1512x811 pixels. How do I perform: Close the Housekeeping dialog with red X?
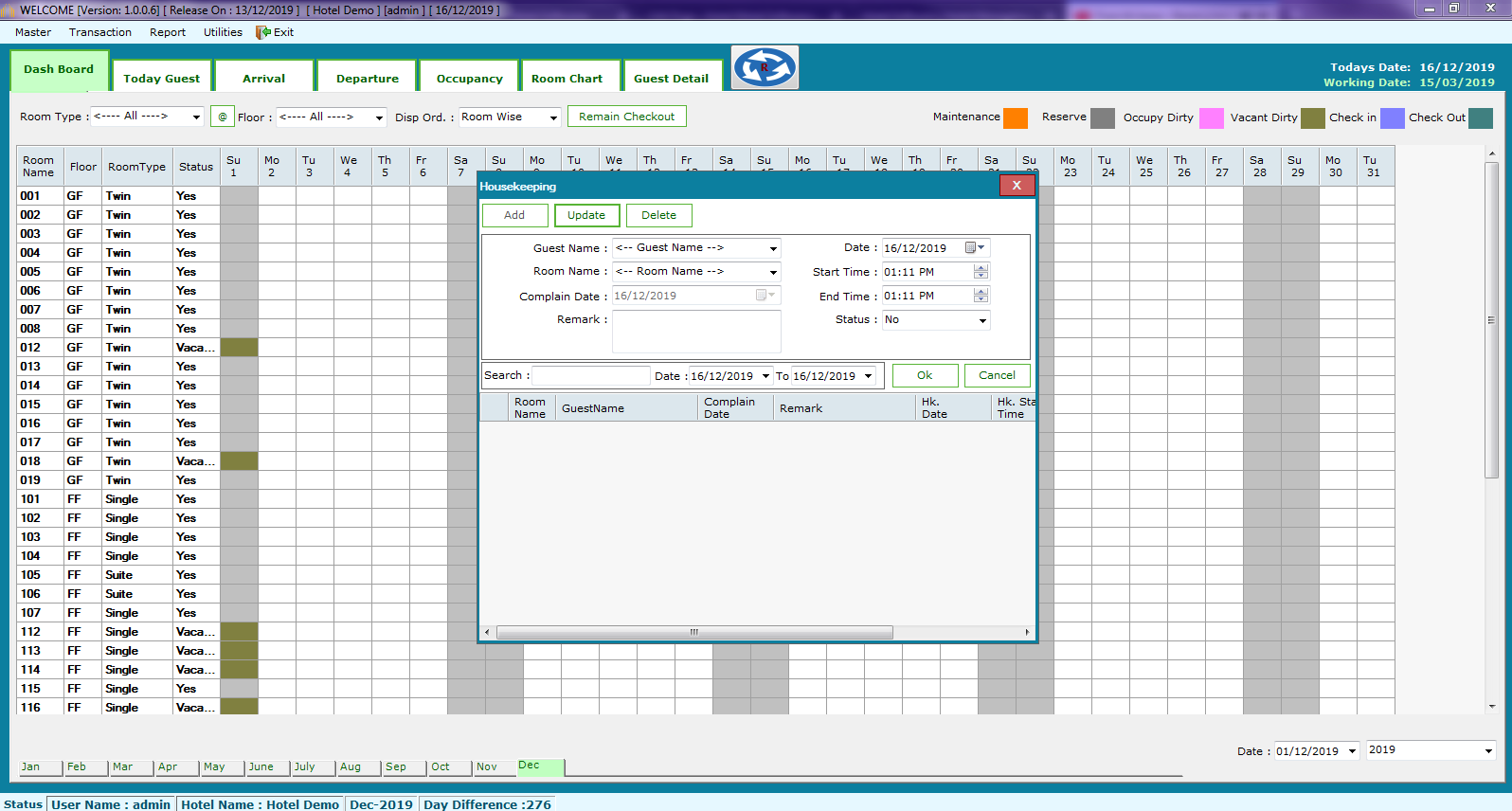tap(1017, 186)
